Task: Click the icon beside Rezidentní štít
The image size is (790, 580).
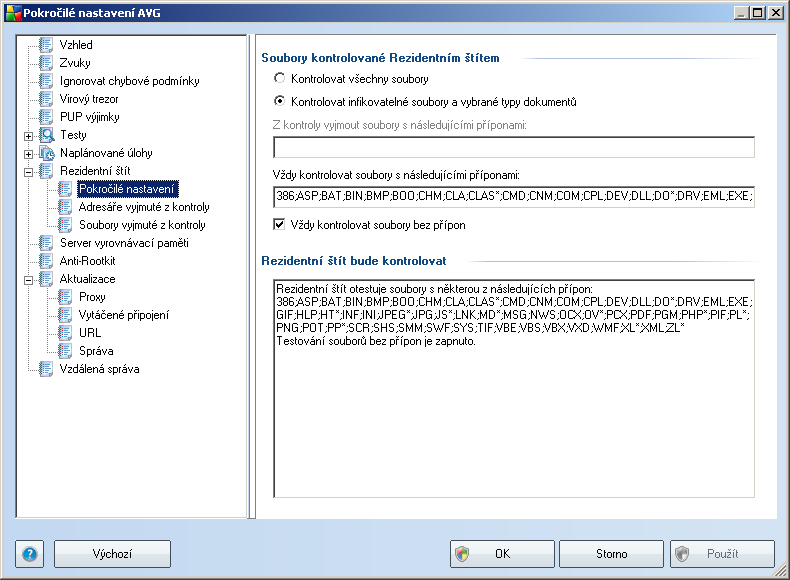Action: click(x=46, y=171)
